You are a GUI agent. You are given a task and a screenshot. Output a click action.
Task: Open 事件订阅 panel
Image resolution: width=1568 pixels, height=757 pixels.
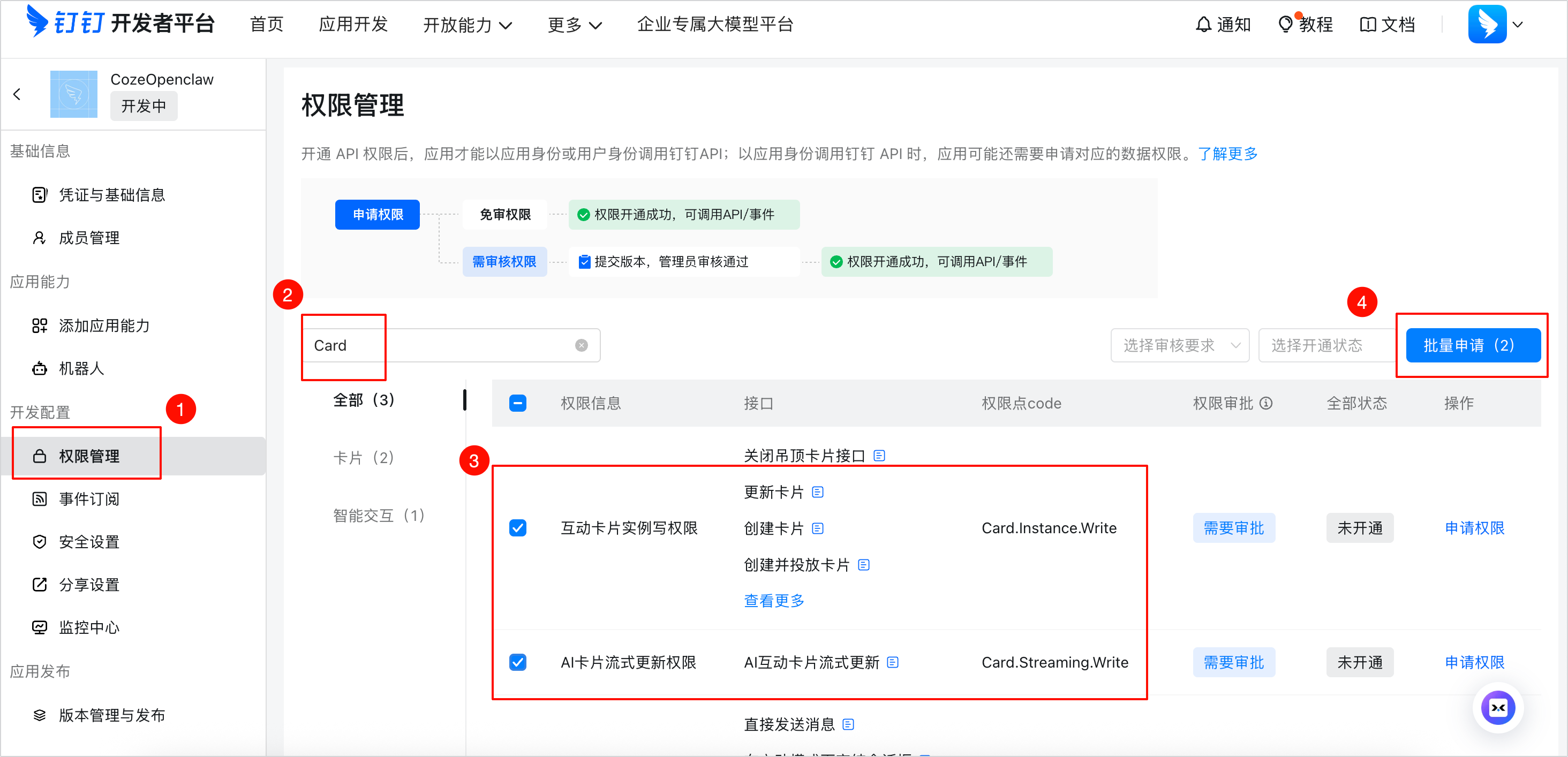coord(88,498)
